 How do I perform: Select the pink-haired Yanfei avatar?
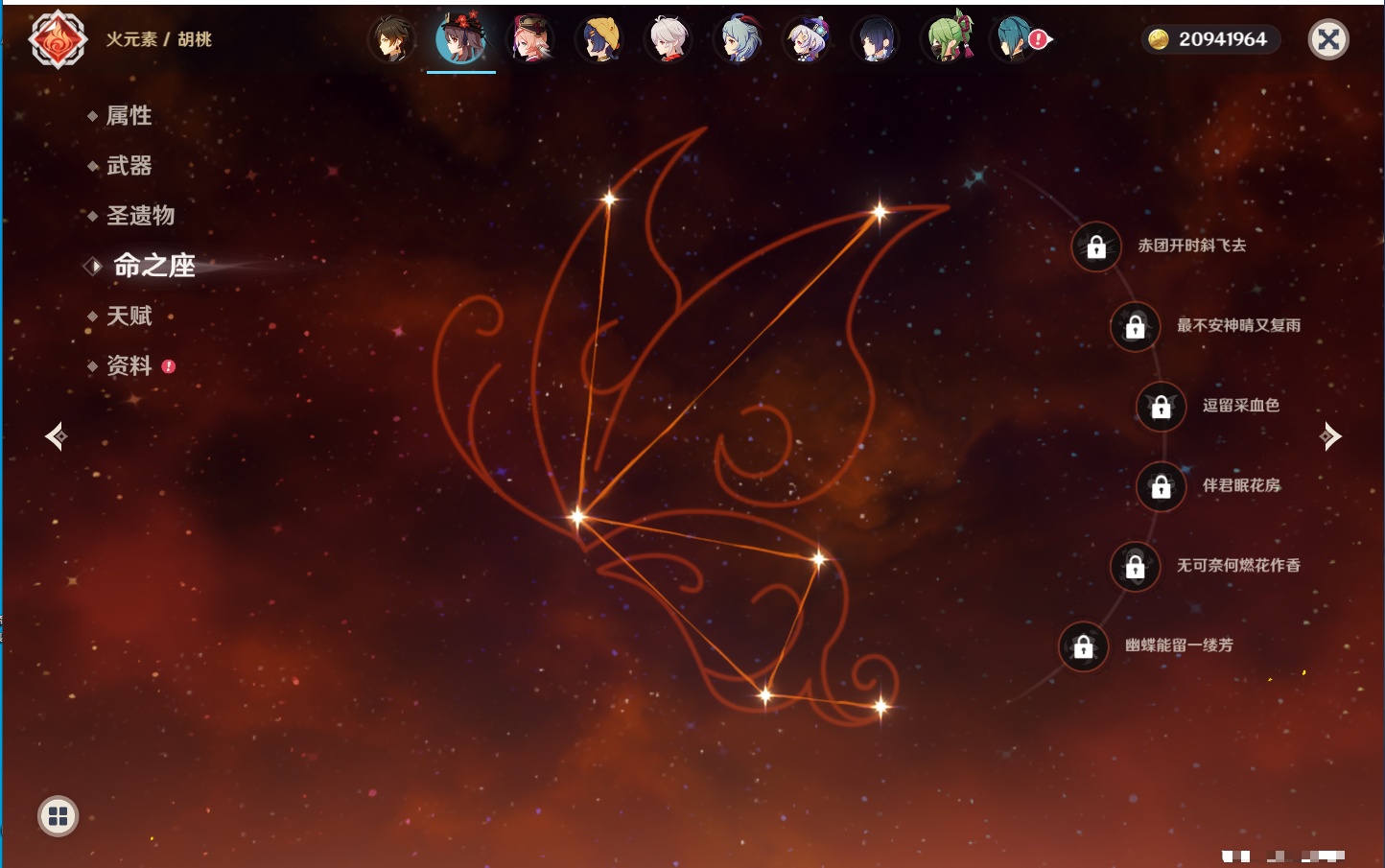click(x=530, y=39)
